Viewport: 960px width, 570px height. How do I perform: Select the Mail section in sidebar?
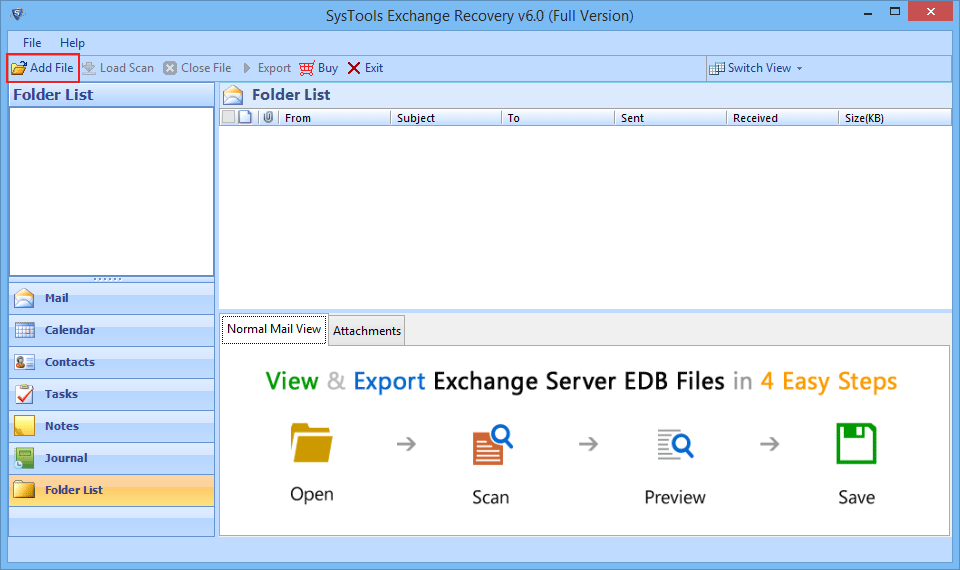click(111, 298)
